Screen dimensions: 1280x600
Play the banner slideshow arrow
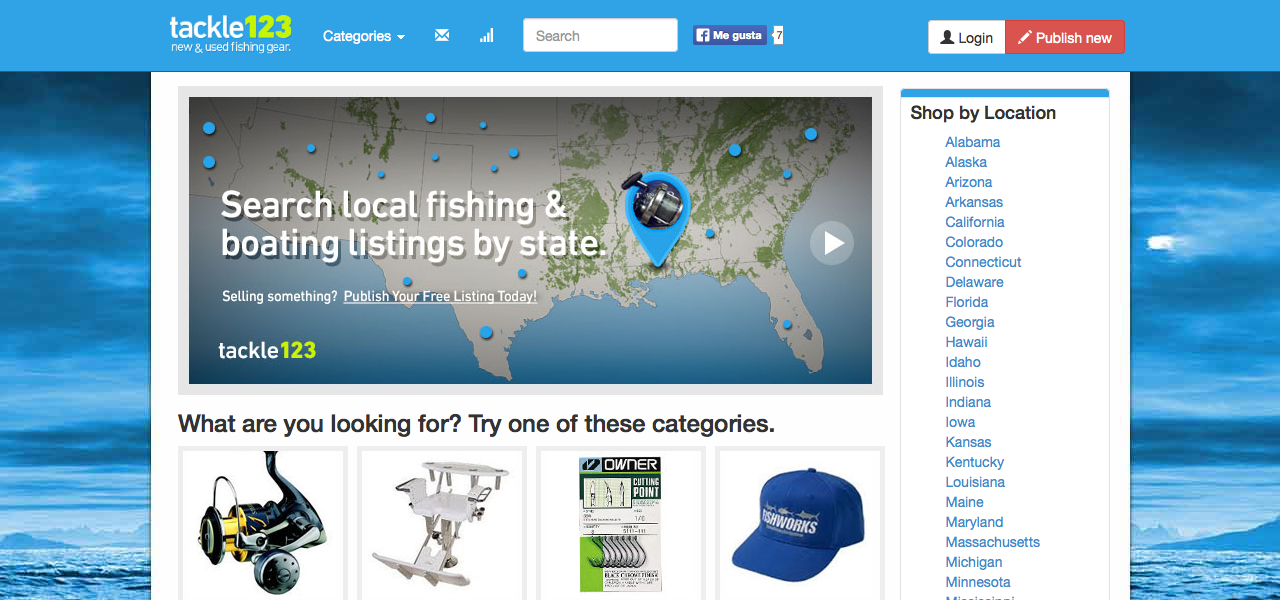832,243
